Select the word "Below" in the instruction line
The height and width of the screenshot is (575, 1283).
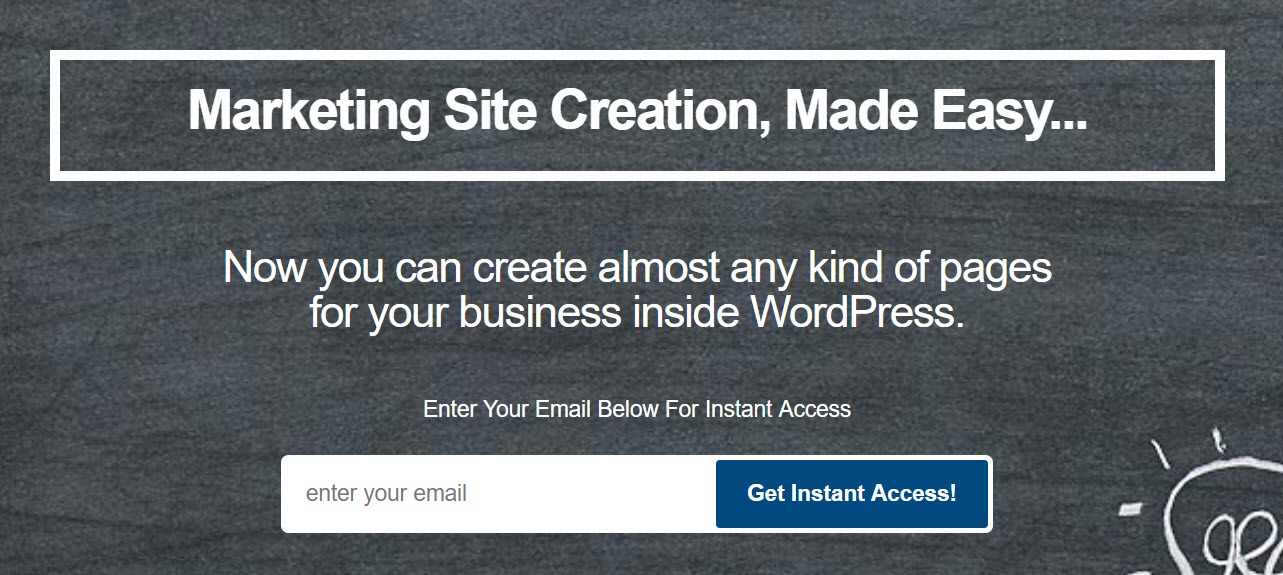628,409
